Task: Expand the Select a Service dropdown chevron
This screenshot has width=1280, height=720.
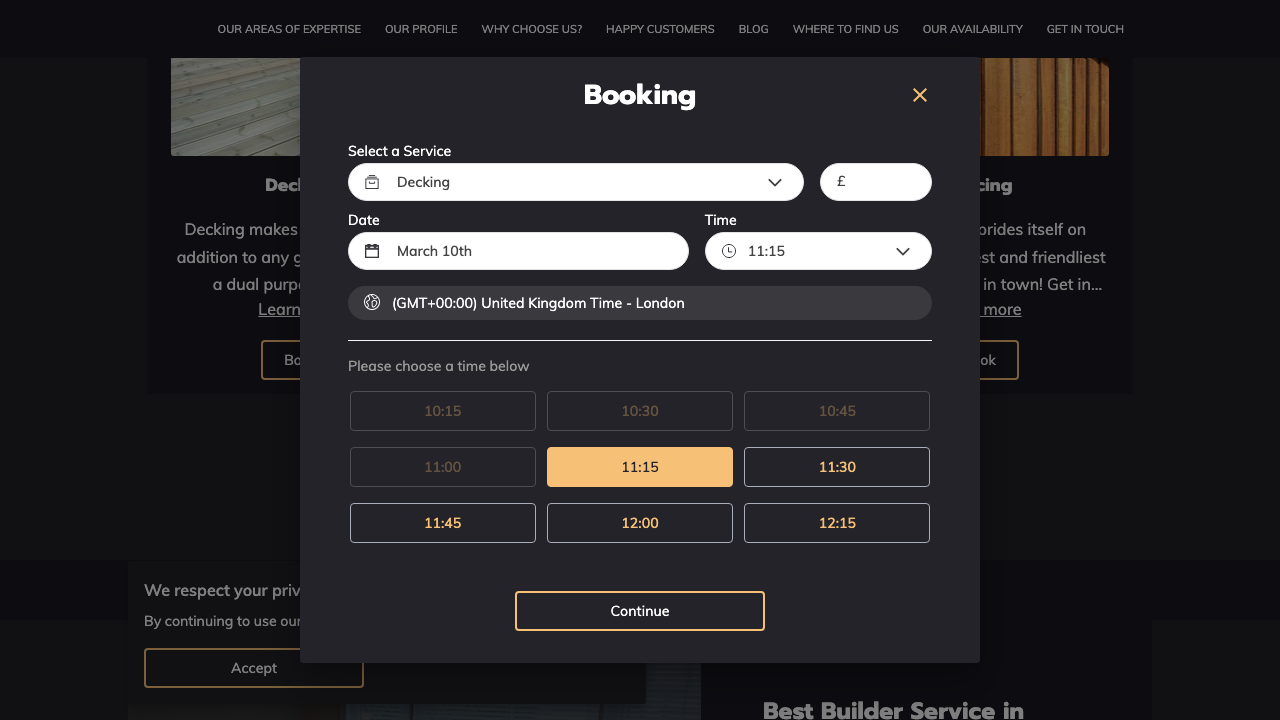Action: [x=775, y=182]
